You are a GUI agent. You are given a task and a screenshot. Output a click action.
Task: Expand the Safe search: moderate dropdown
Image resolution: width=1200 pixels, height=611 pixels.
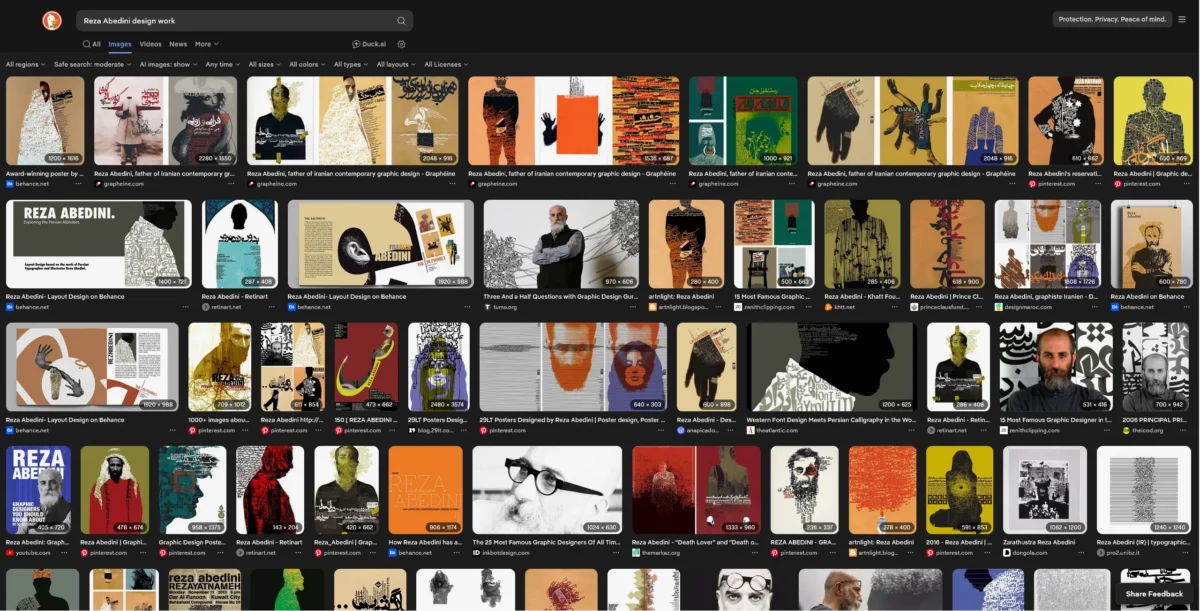(92, 64)
